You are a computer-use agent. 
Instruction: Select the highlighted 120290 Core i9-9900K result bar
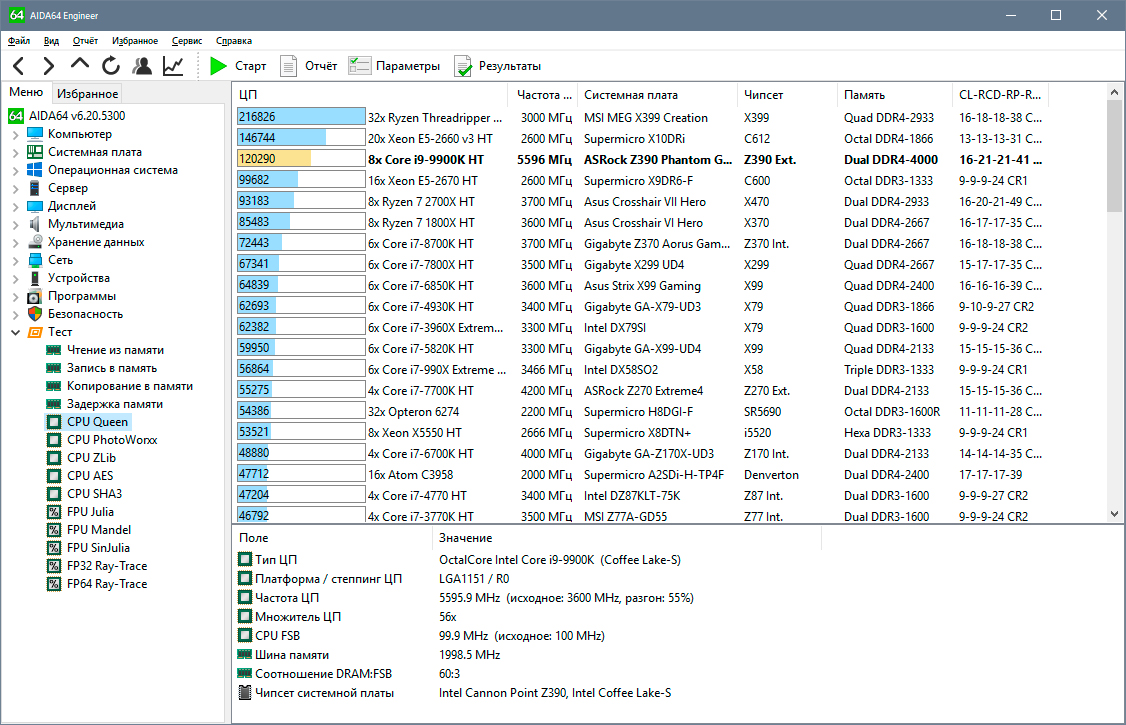pos(301,159)
